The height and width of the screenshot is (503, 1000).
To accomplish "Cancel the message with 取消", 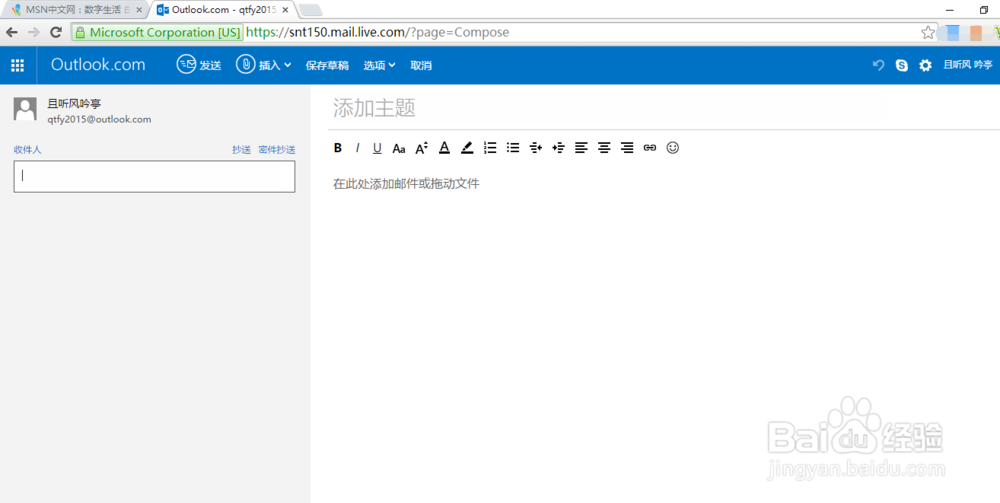I will [x=421, y=65].
